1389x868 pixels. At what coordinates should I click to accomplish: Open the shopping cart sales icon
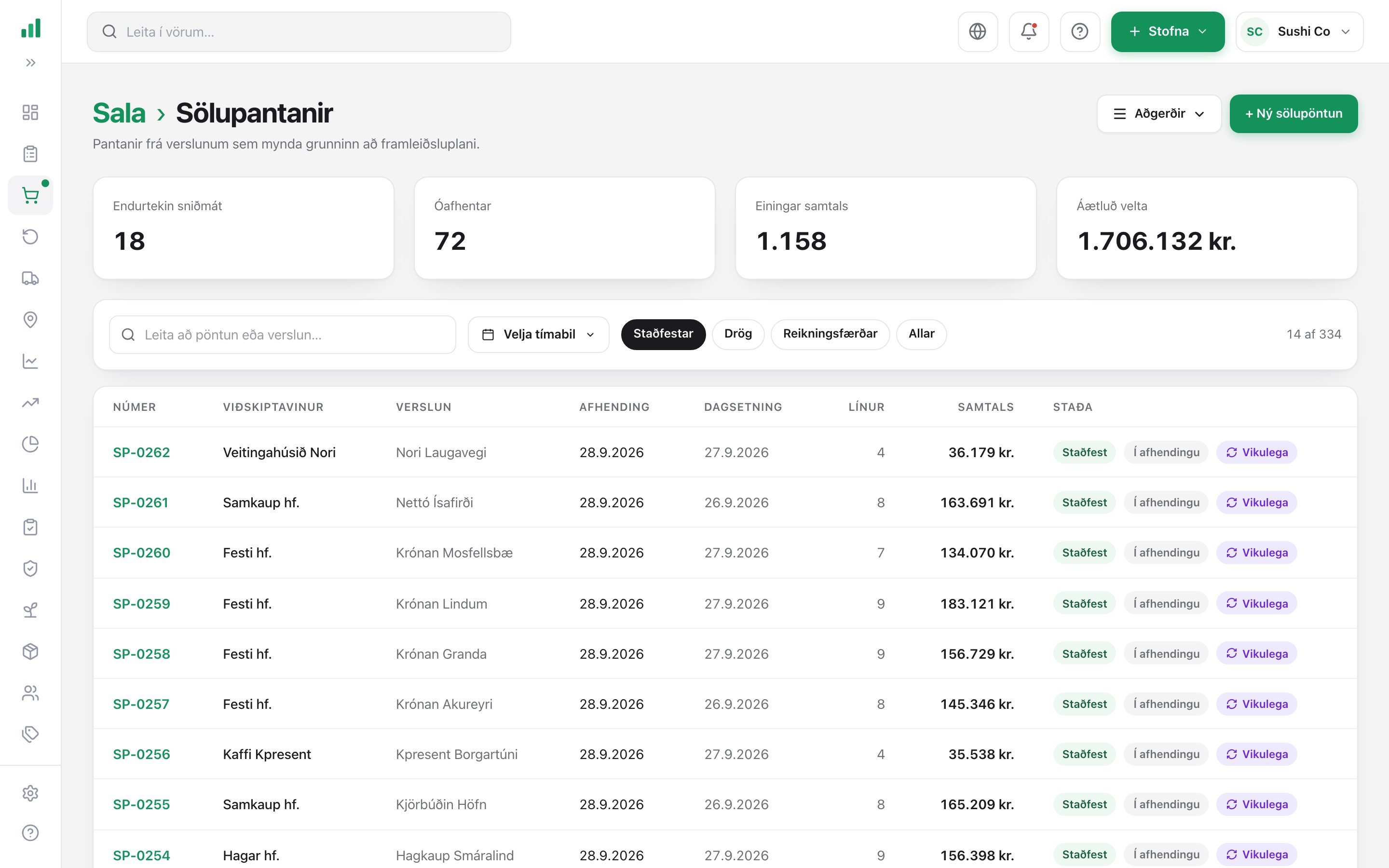click(30, 196)
